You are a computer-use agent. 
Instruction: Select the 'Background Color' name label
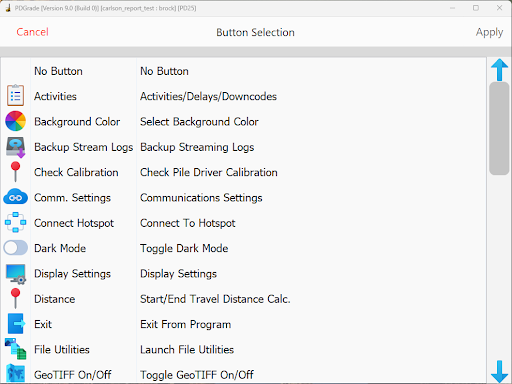point(77,122)
